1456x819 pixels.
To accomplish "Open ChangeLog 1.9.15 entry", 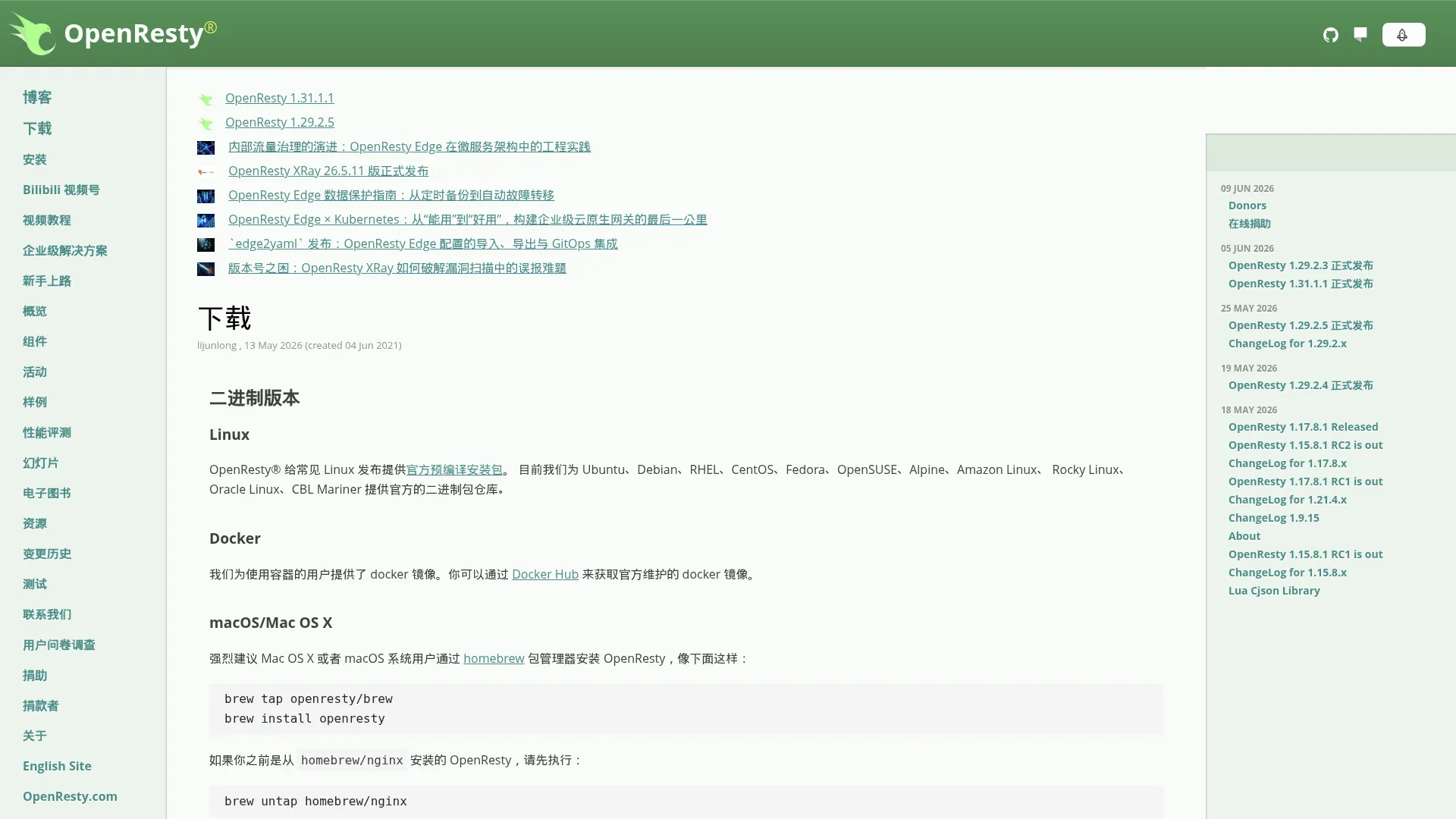I will [1274, 518].
